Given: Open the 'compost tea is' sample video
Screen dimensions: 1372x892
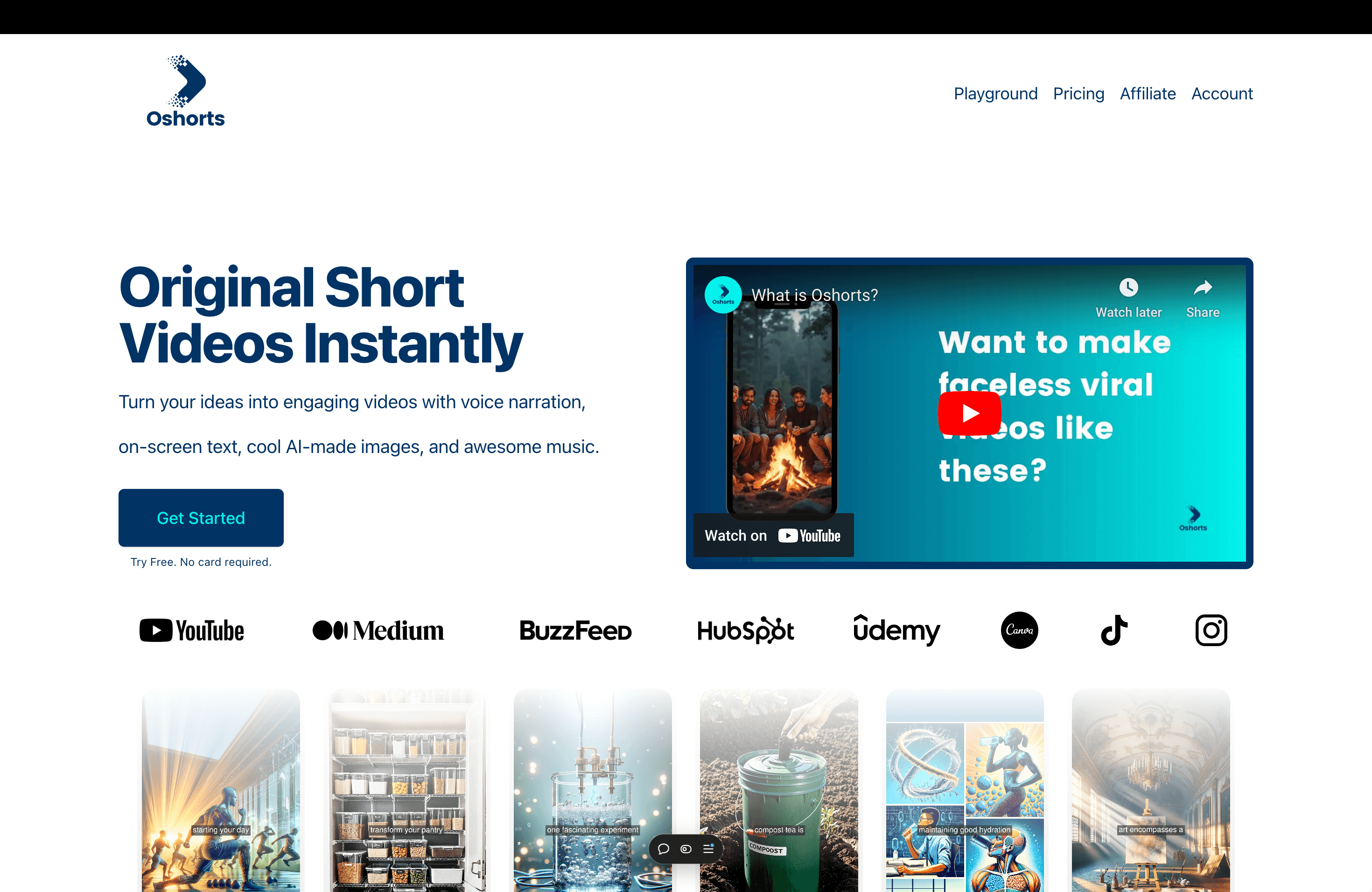Looking at the screenshot, I should (x=779, y=791).
